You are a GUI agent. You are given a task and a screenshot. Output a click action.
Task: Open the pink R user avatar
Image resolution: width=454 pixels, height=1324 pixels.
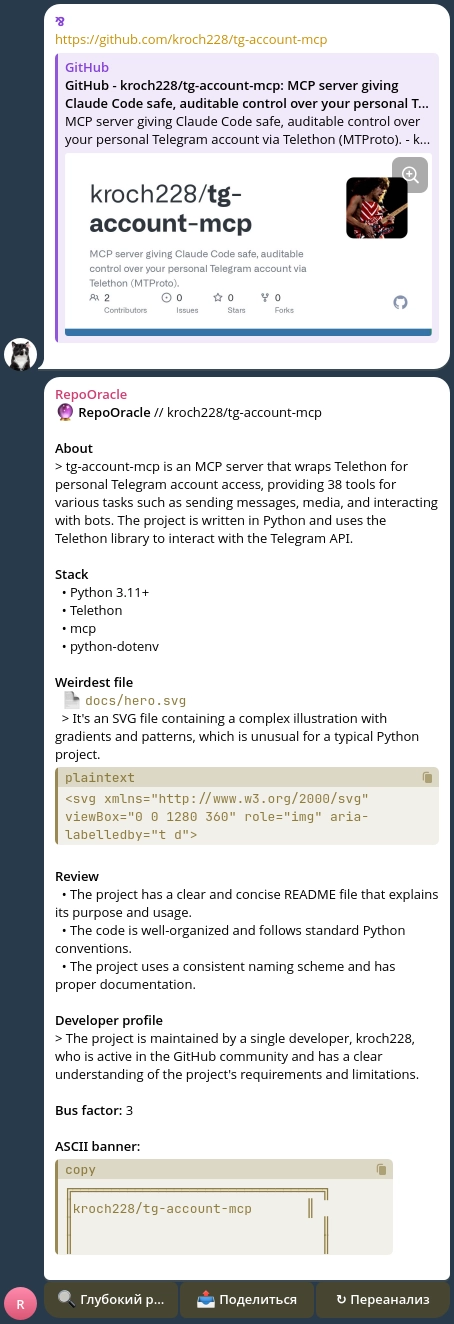coord(21,1304)
